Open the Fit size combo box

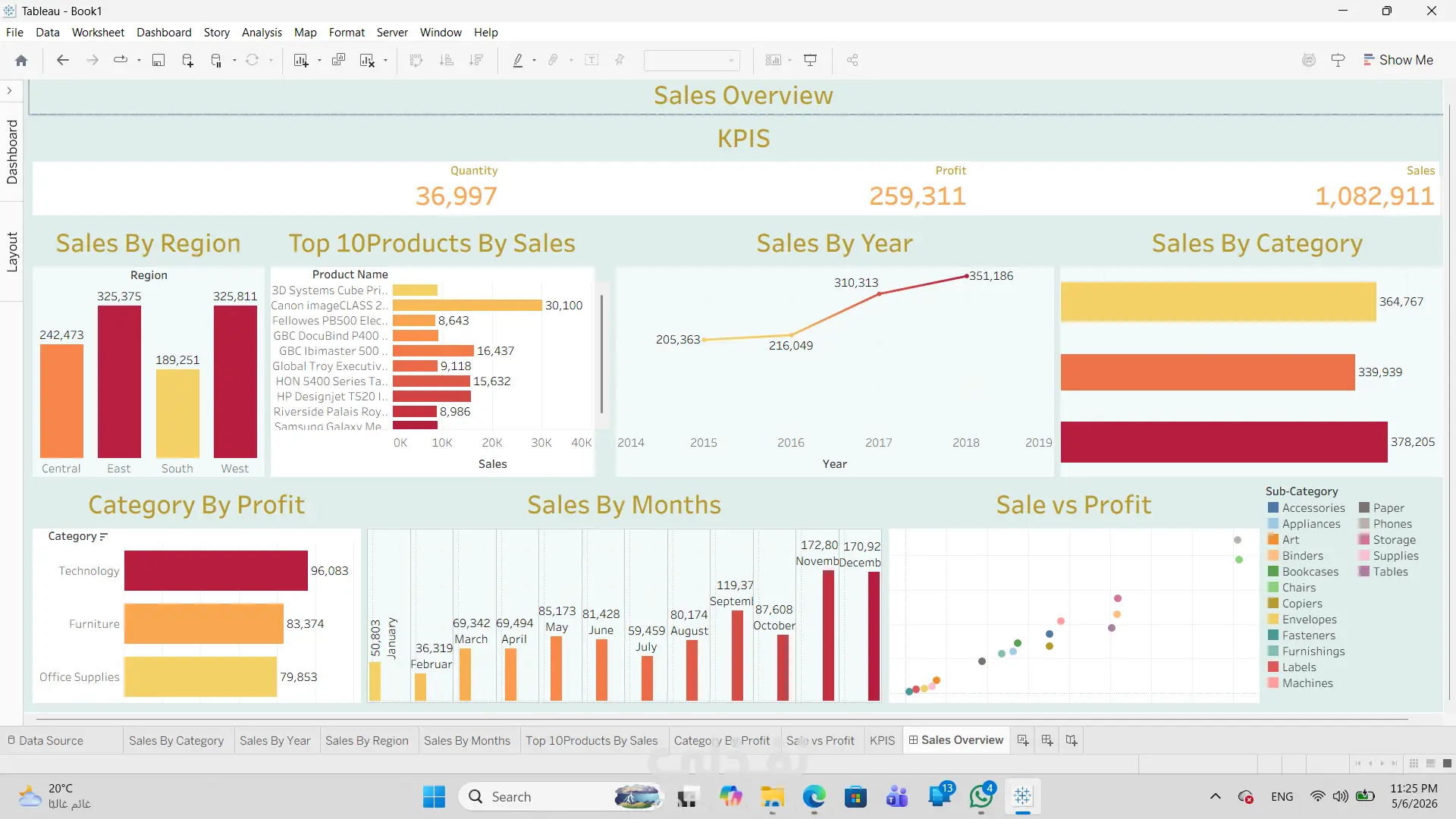click(x=692, y=61)
